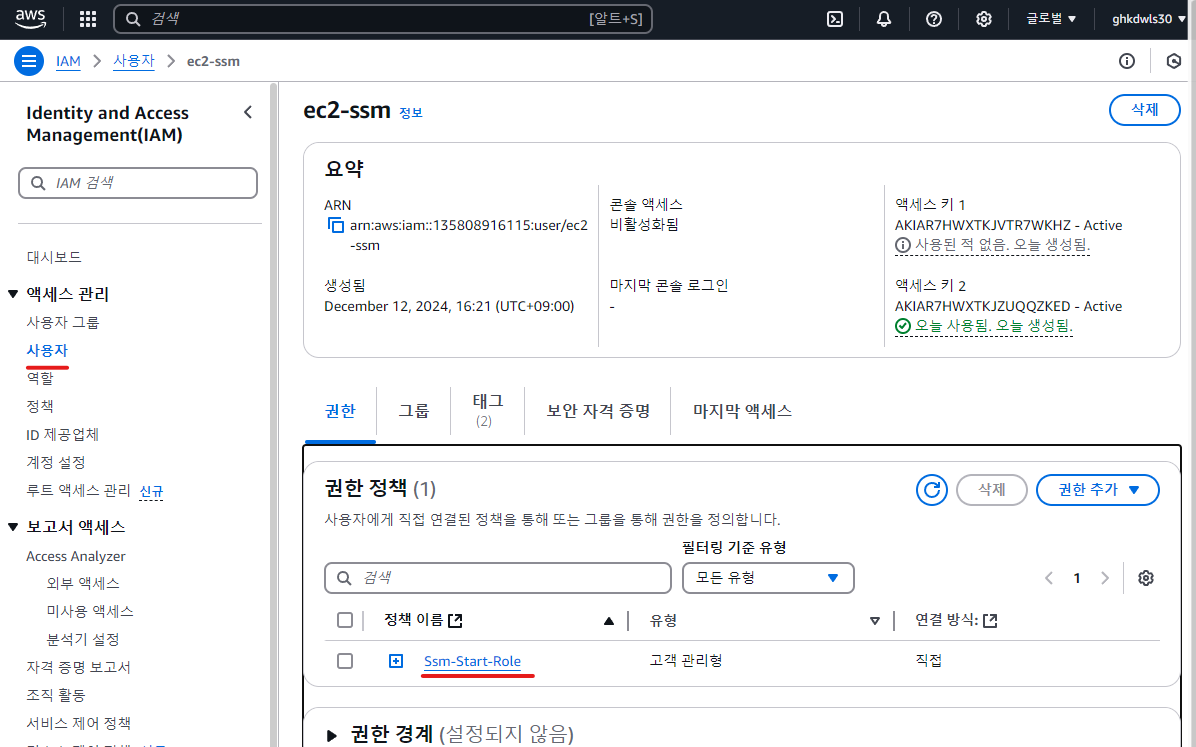Go to previous page of policies
1196x747 pixels.
coord(1049,578)
